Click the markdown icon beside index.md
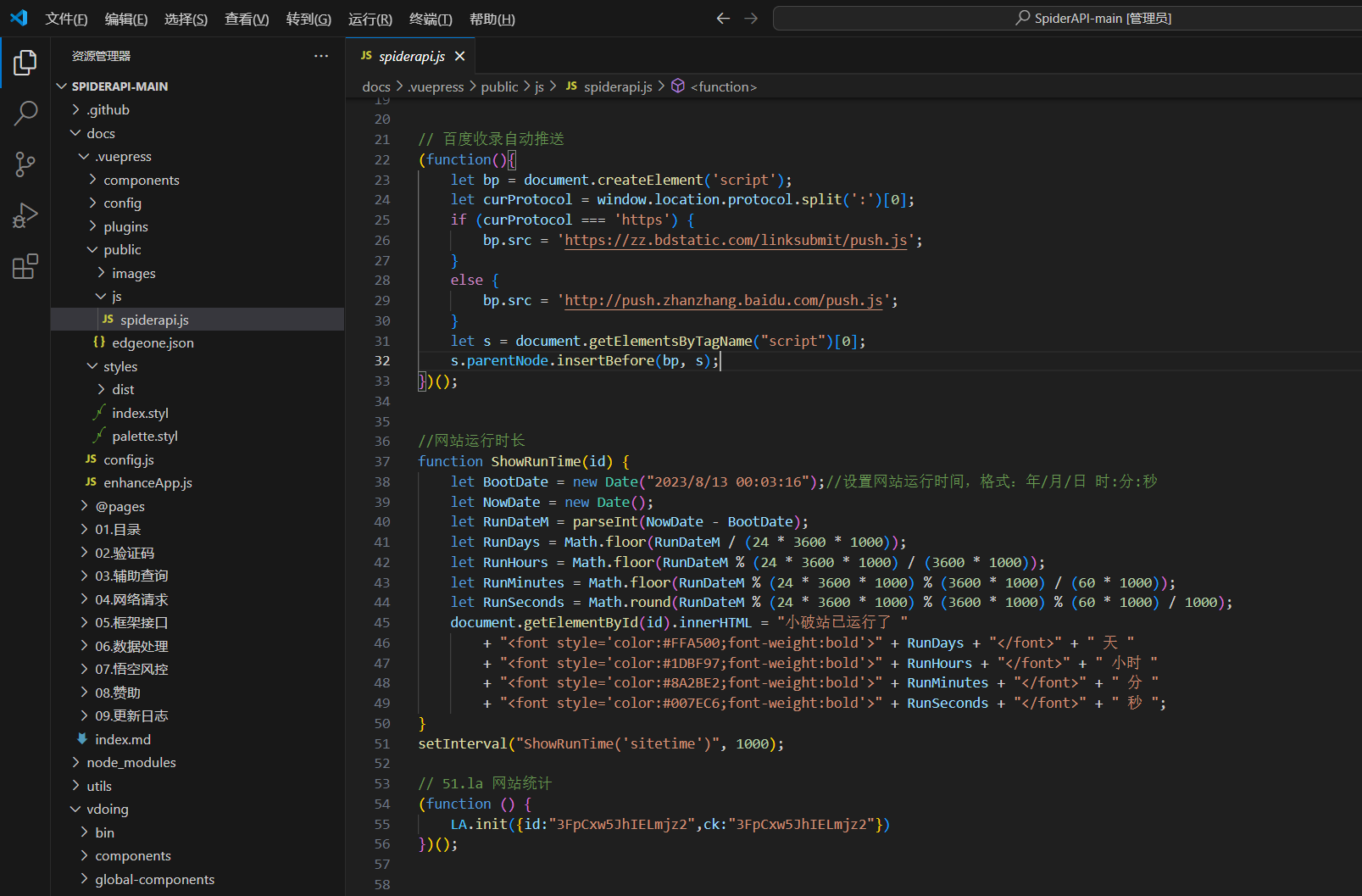The image size is (1362, 896). [82, 738]
